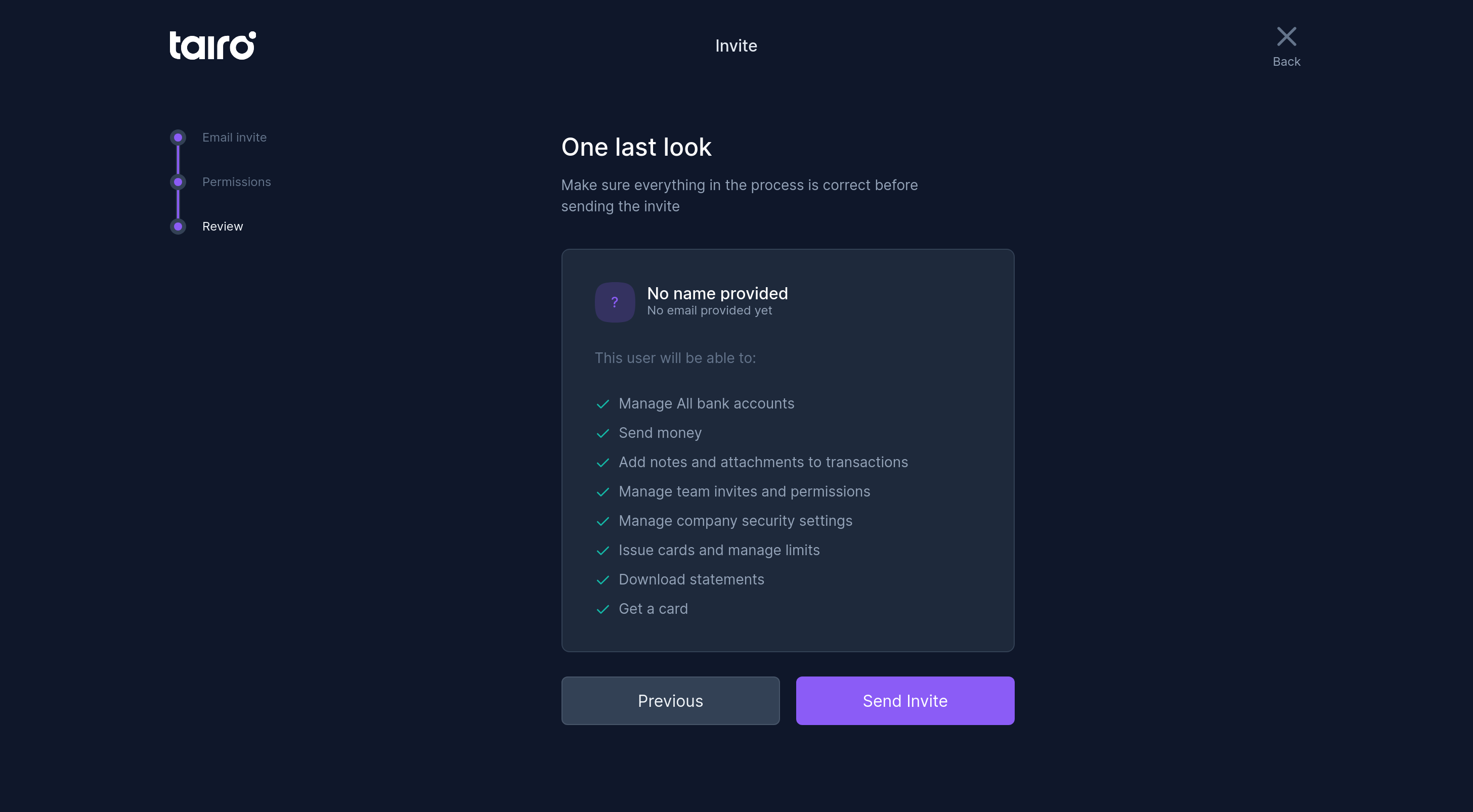Click the checkmark beside Download statements
This screenshot has height=812, width=1473.
tap(603, 580)
